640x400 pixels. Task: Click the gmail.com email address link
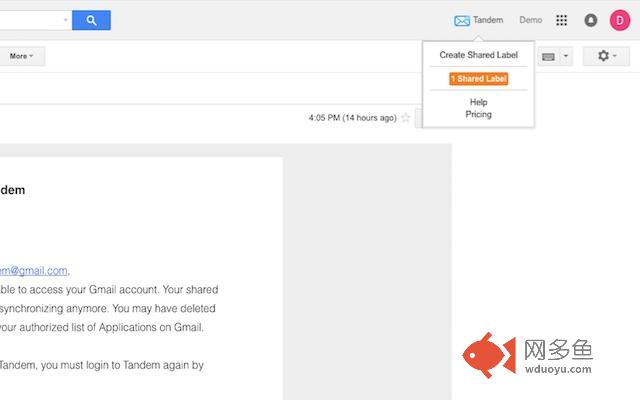tap(34, 270)
